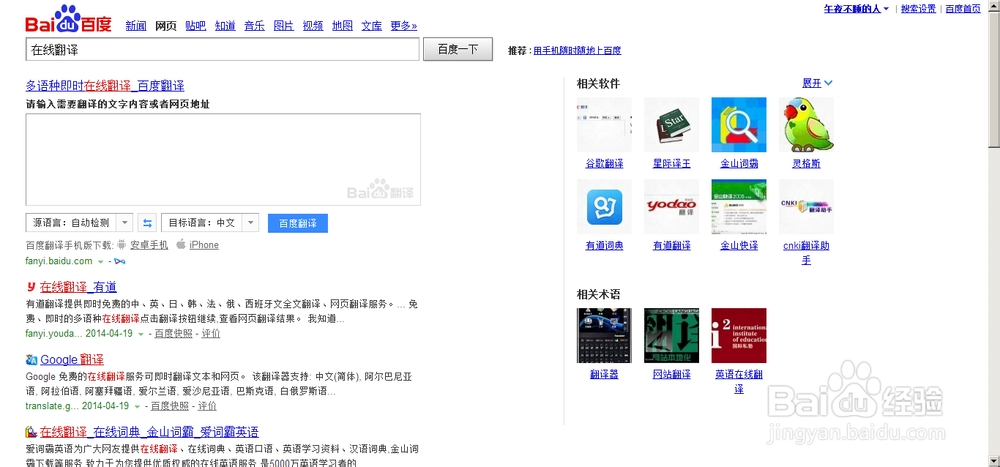Open the 谷歌翻译 software thumbnail icon
Screen dimensions: 1000x467
(604, 124)
